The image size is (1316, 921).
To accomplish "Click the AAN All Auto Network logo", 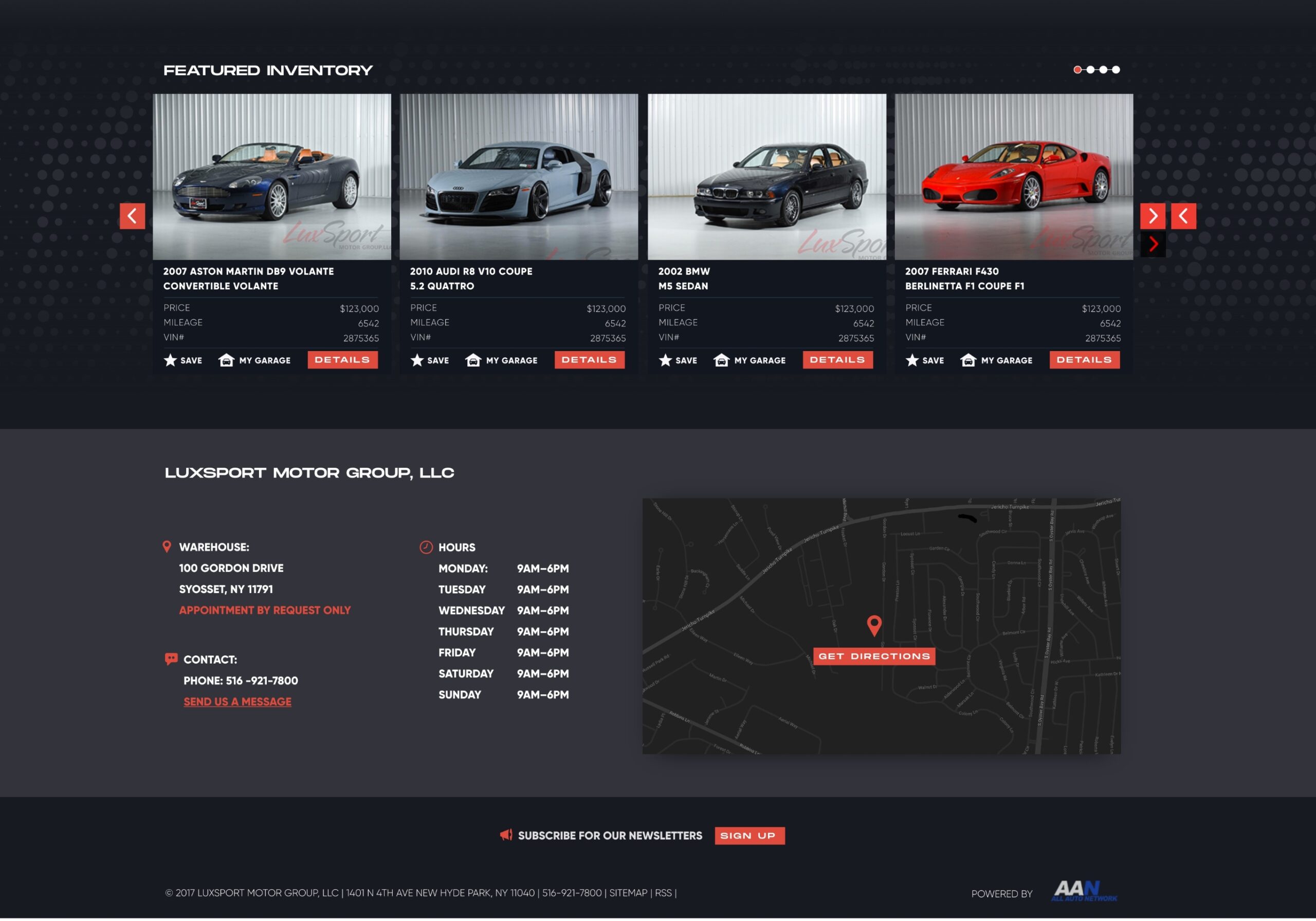I will pos(1085,892).
